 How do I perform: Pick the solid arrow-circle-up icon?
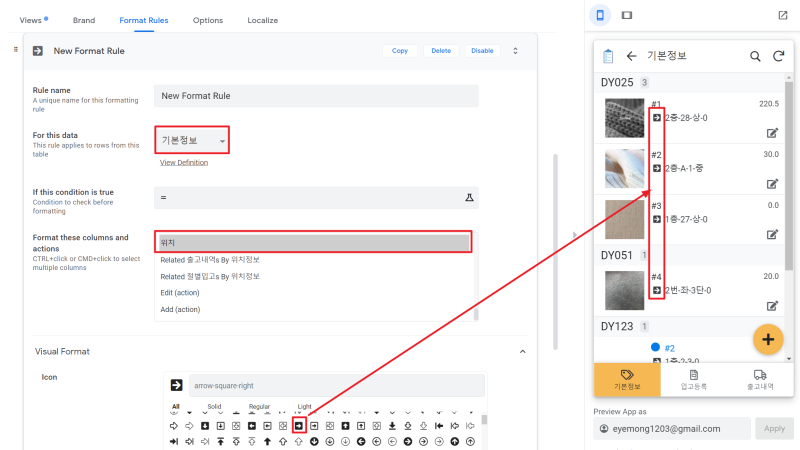(455, 441)
